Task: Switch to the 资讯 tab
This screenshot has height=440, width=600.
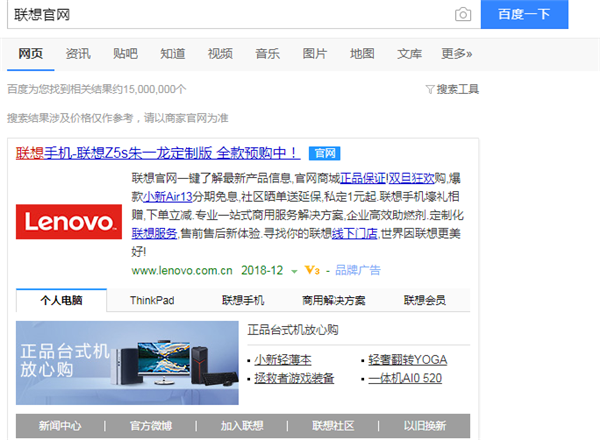Action: 78,53
